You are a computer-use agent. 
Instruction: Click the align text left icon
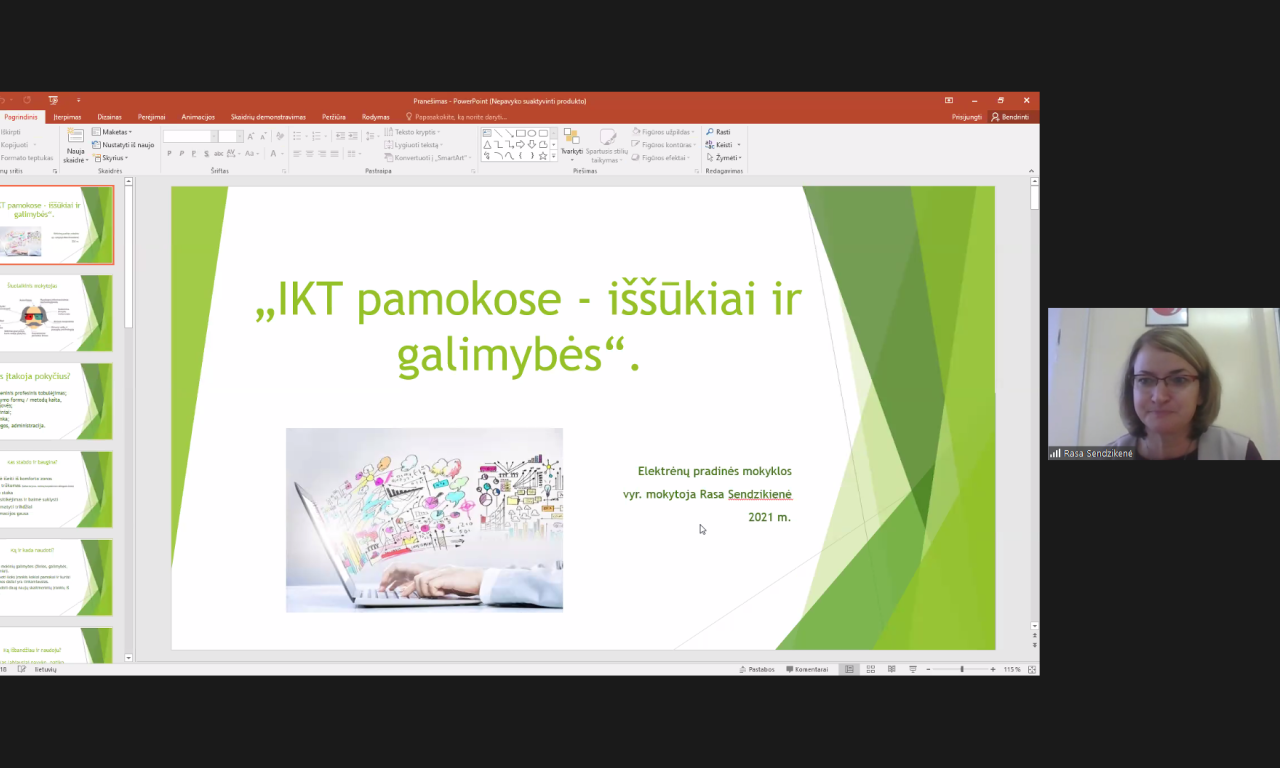(297, 154)
